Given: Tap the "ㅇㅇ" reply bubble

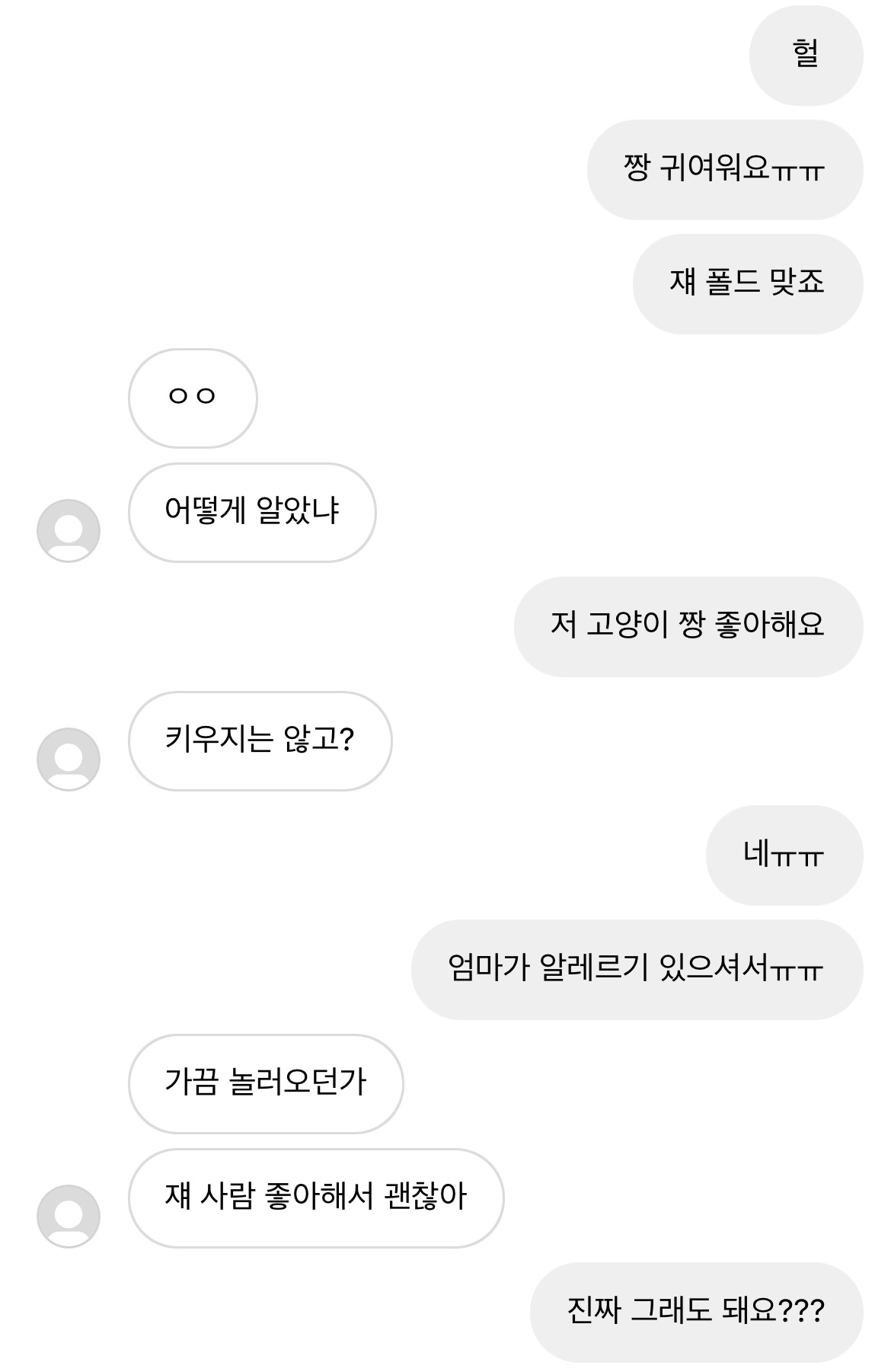Looking at the screenshot, I should pos(193,398).
